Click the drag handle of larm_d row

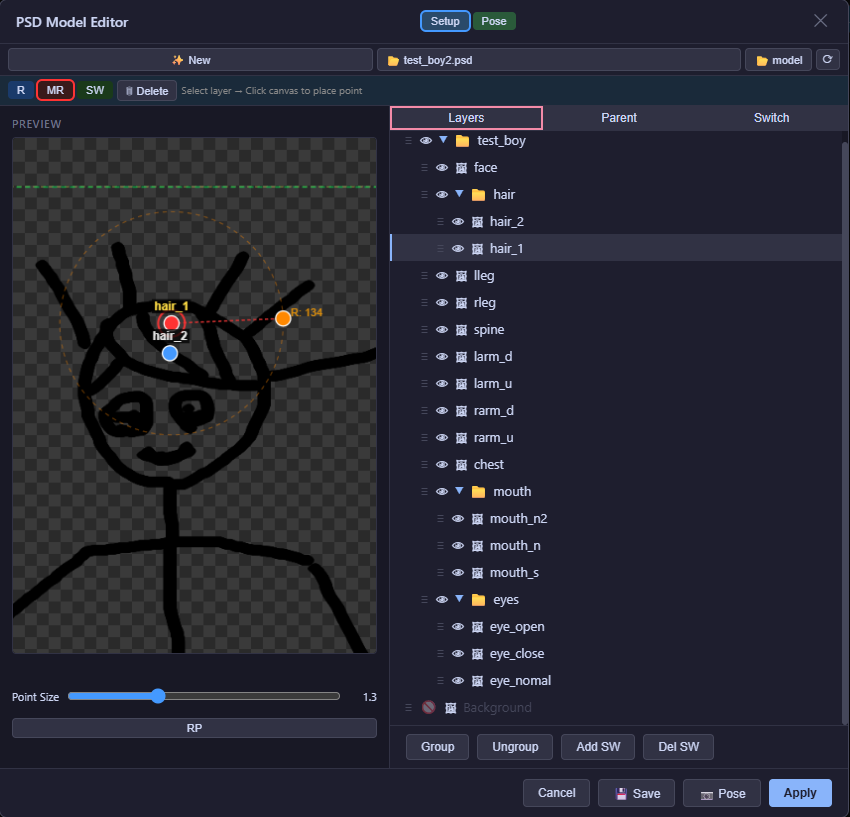tap(424, 357)
